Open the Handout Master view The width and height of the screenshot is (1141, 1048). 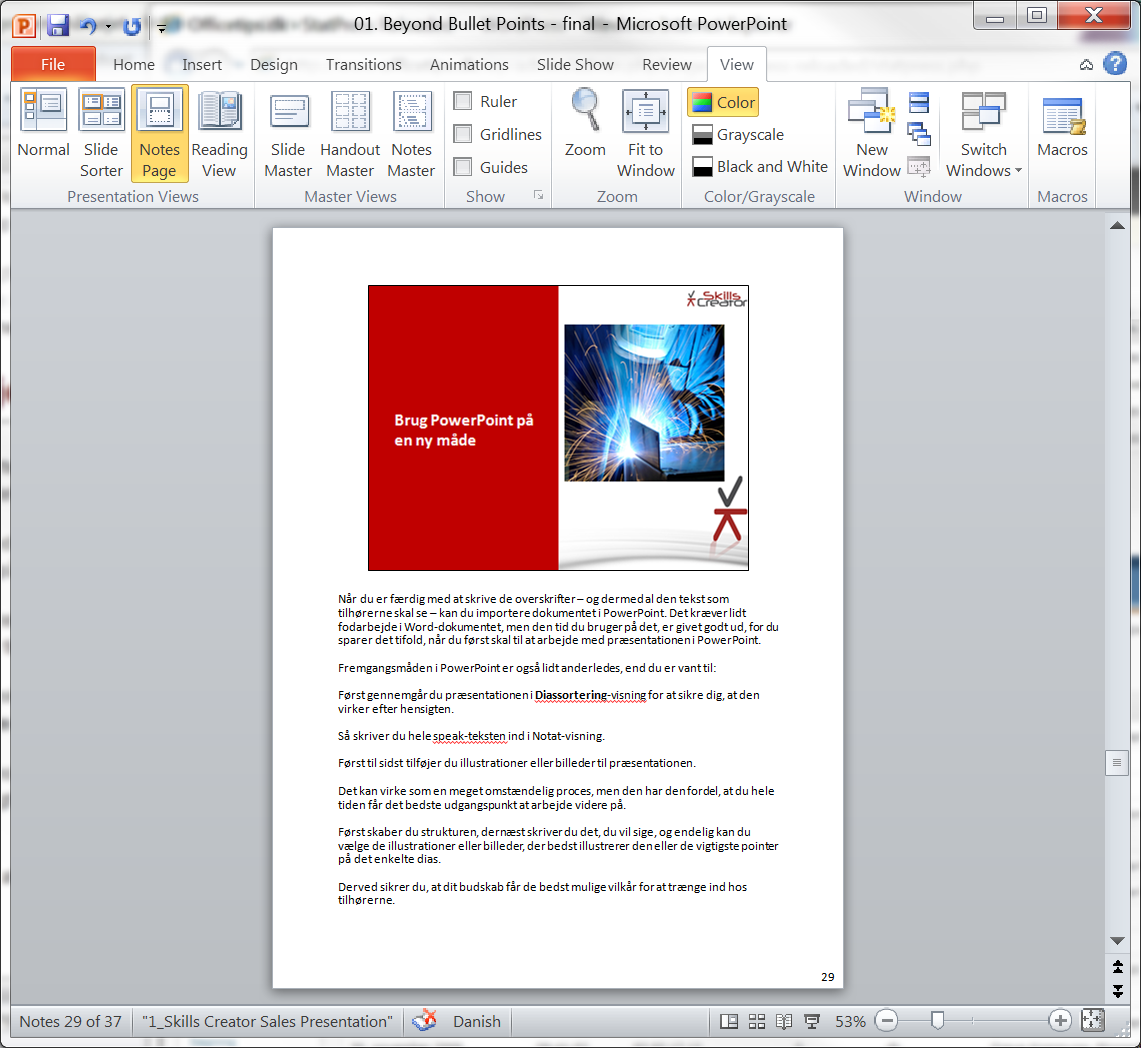(350, 133)
